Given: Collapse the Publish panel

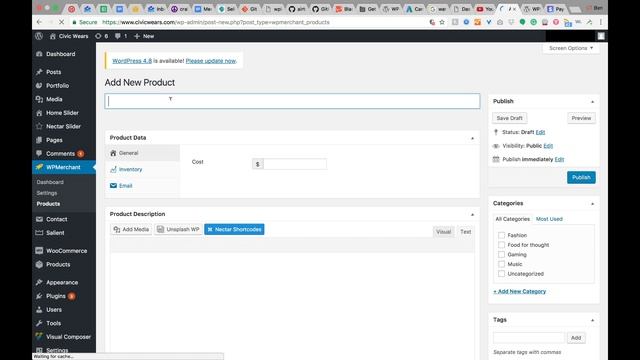Looking at the screenshot, I should click(592, 101).
